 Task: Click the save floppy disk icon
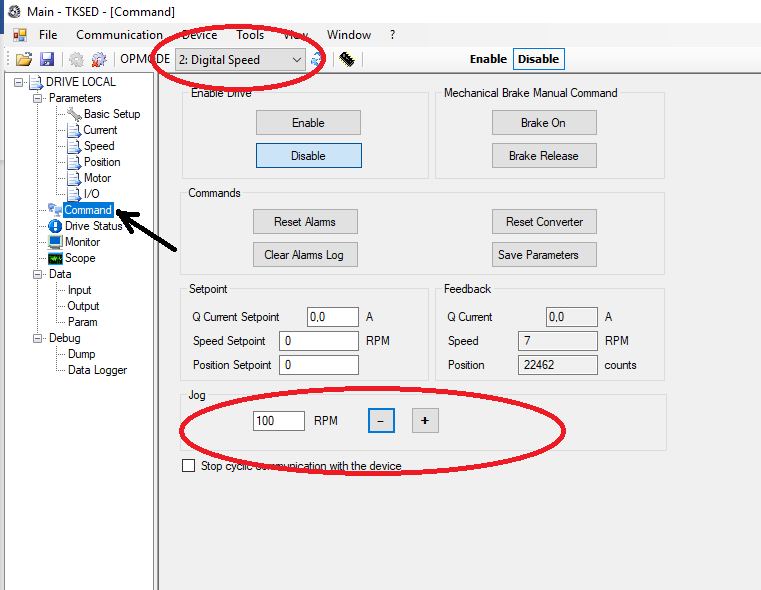pos(46,60)
